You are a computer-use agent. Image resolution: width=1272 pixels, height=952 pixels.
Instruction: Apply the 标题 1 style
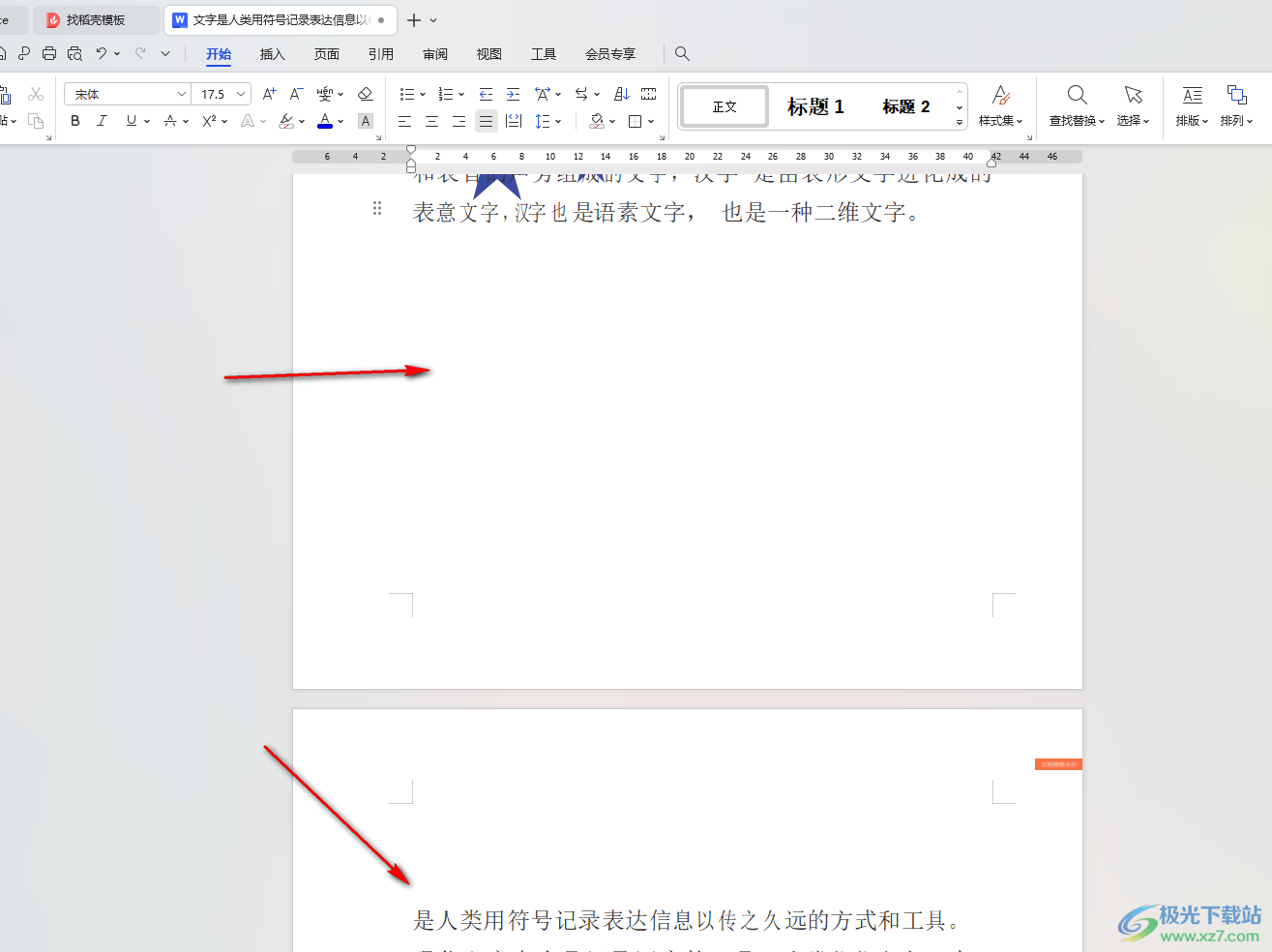point(815,106)
